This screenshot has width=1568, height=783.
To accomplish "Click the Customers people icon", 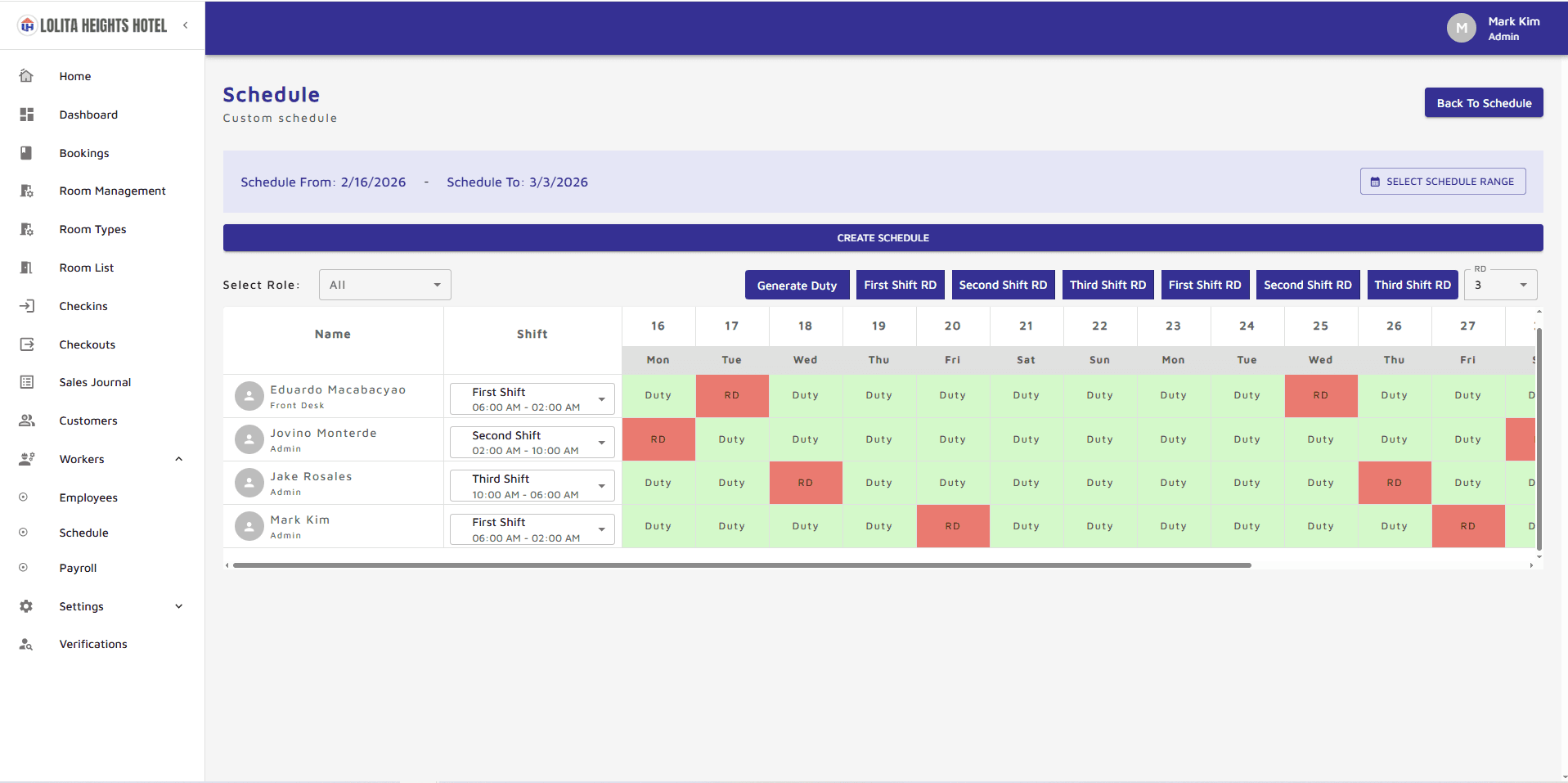I will [x=26, y=421].
